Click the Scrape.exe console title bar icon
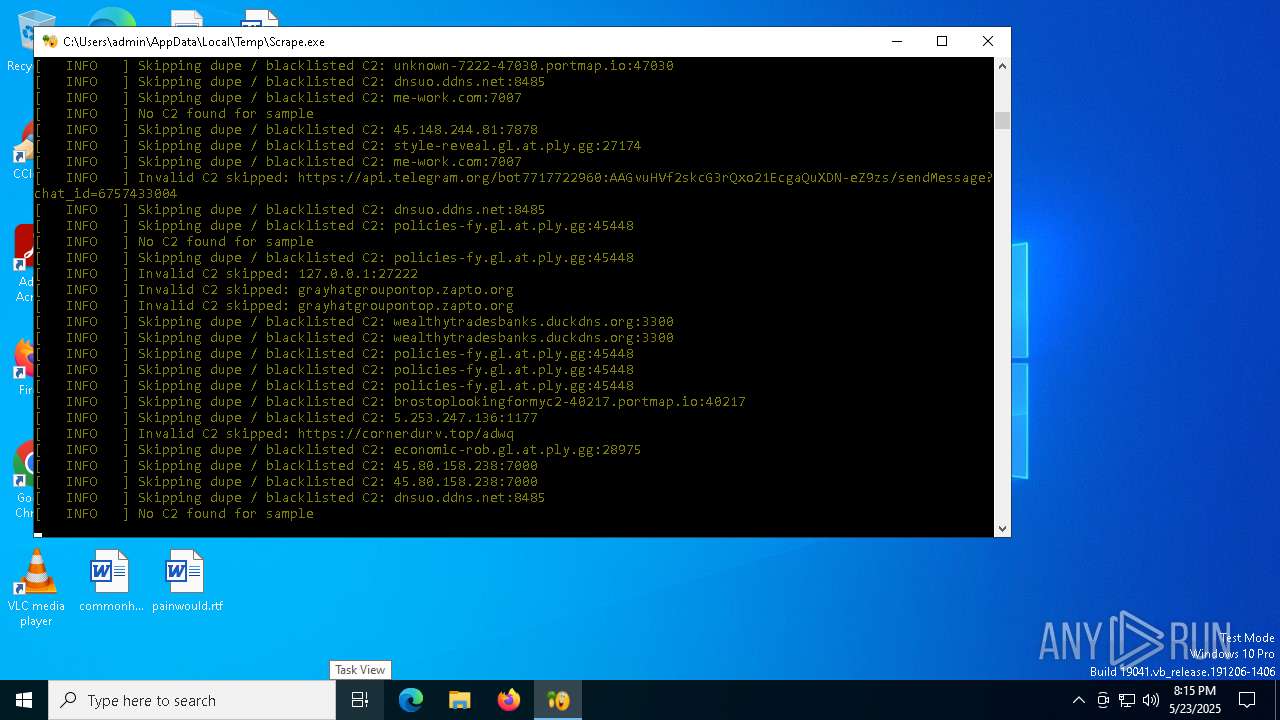The width and height of the screenshot is (1280, 720). pos(50,41)
